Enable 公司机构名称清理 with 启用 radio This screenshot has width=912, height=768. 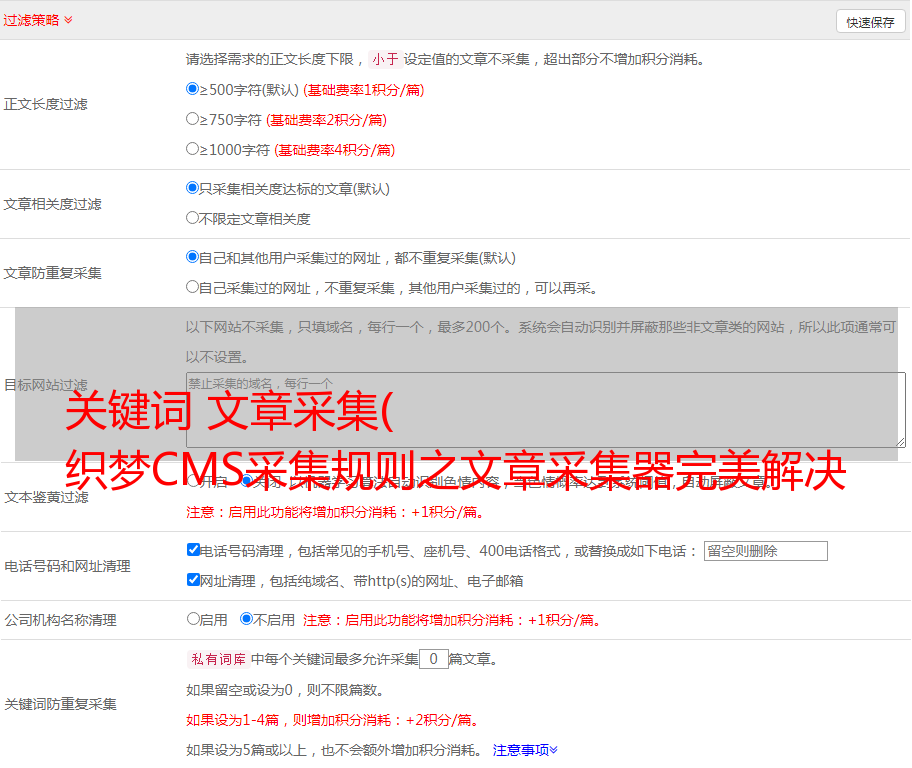click(x=193, y=619)
